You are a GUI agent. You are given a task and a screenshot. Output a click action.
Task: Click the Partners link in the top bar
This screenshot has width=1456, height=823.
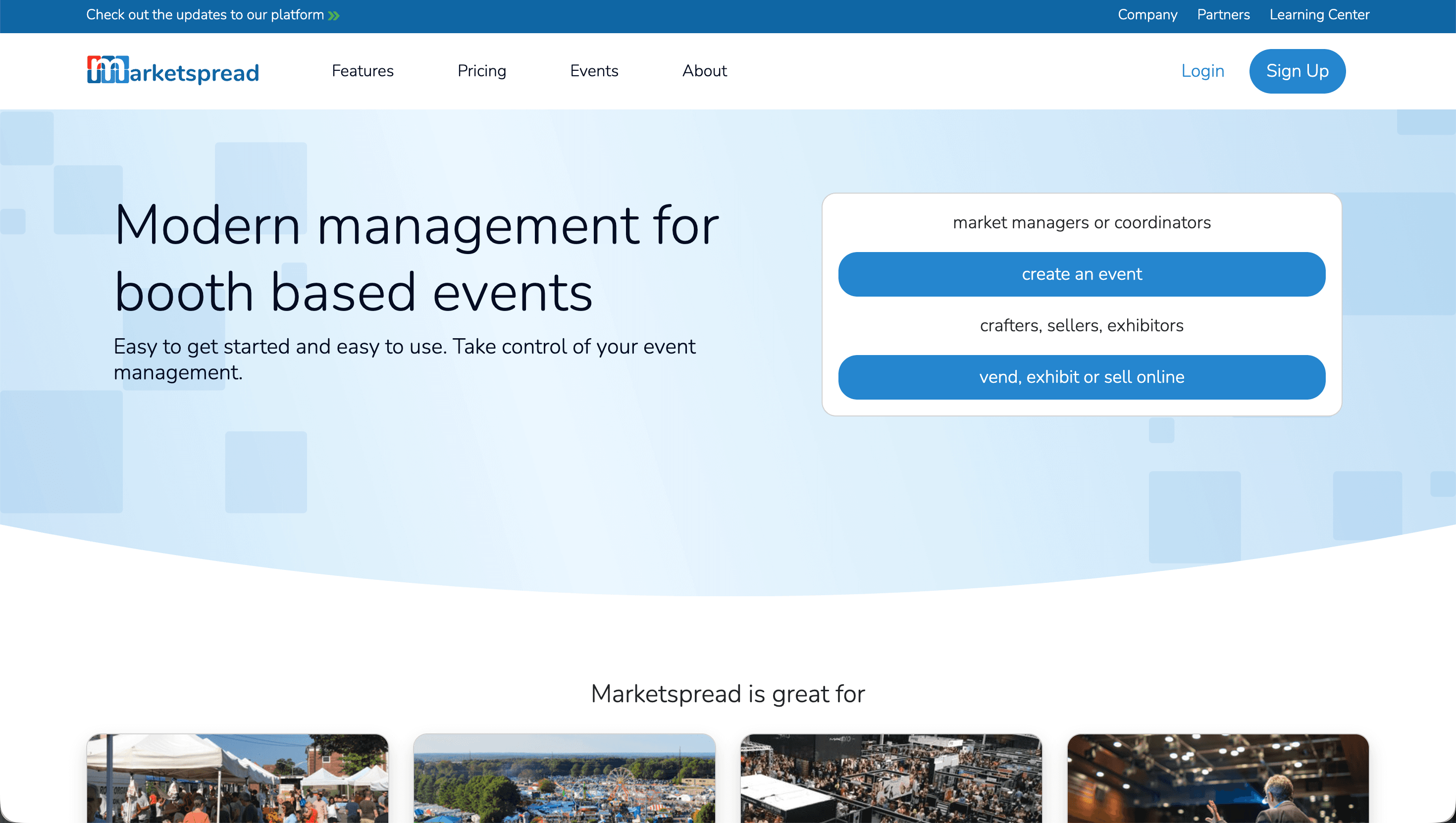(1223, 15)
